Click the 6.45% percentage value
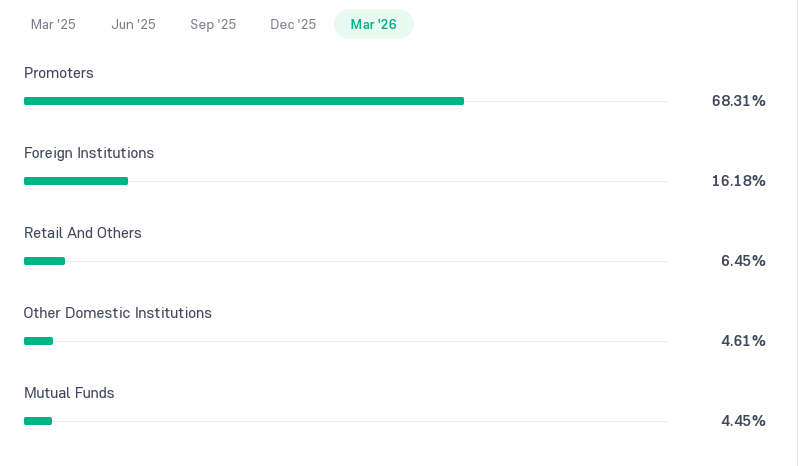Screen dimensions: 800x466 point(743,261)
